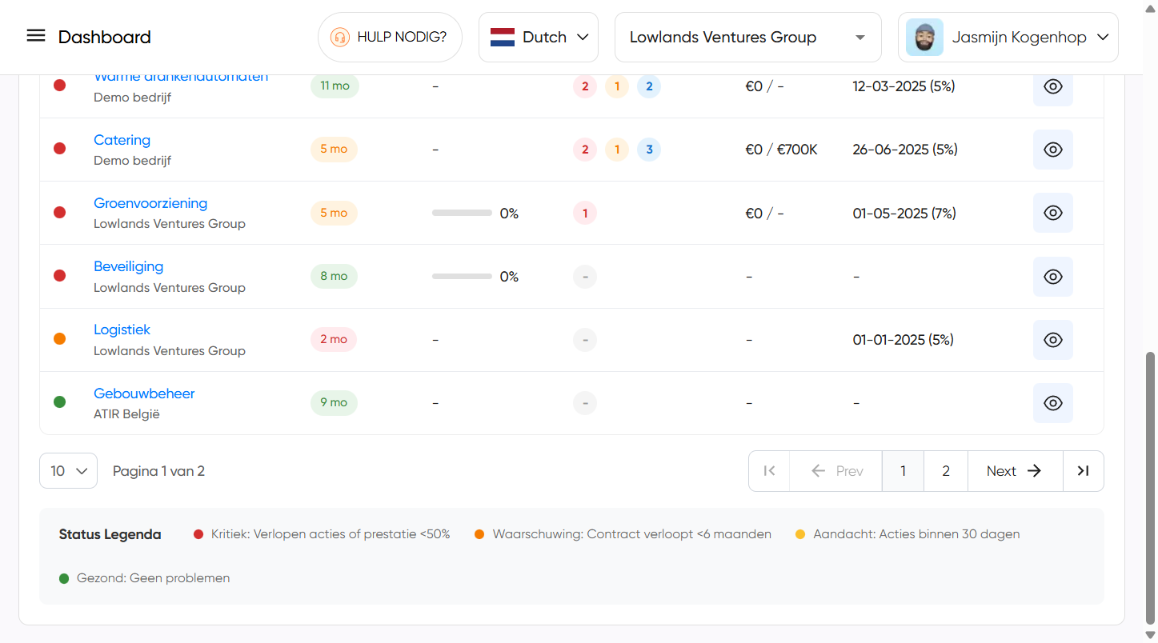
Task: Click Jasmijn Kogenhop's avatar picture
Action: click(924, 37)
